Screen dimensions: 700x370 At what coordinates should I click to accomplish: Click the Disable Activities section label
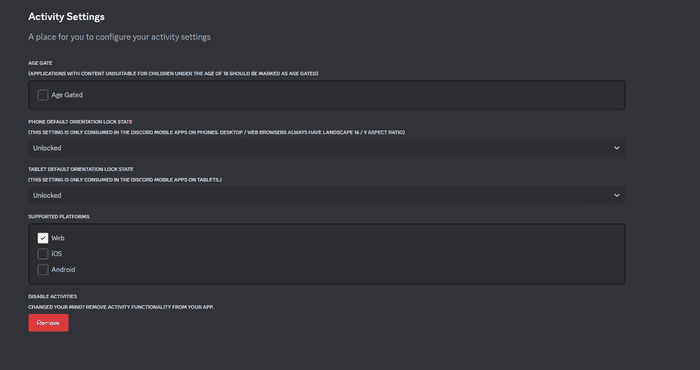click(53, 296)
